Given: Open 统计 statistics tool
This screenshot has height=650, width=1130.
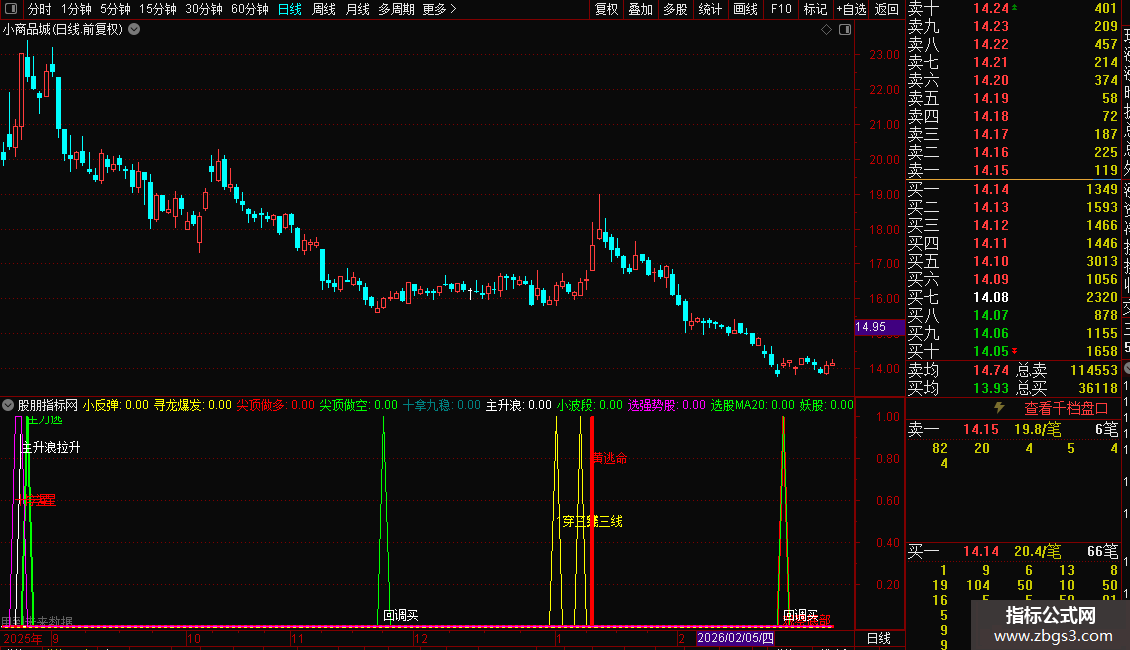Looking at the screenshot, I should pos(710,9).
